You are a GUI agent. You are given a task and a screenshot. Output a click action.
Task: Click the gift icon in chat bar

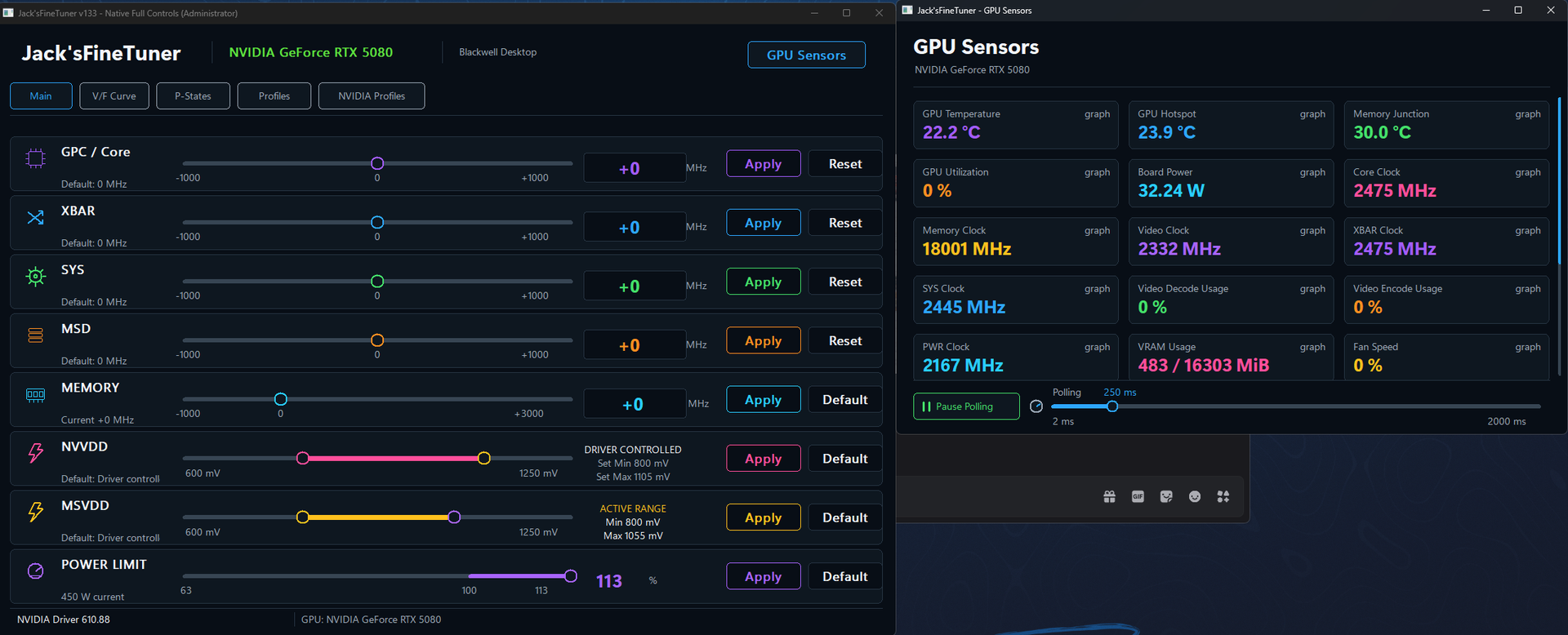pos(1109,496)
